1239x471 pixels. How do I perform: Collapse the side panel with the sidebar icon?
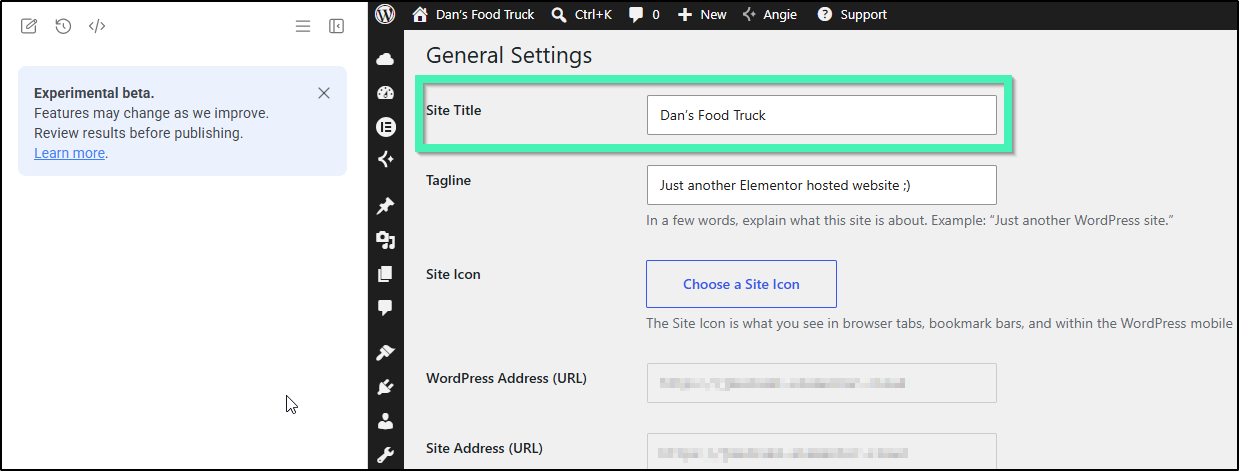(x=336, y=26)
